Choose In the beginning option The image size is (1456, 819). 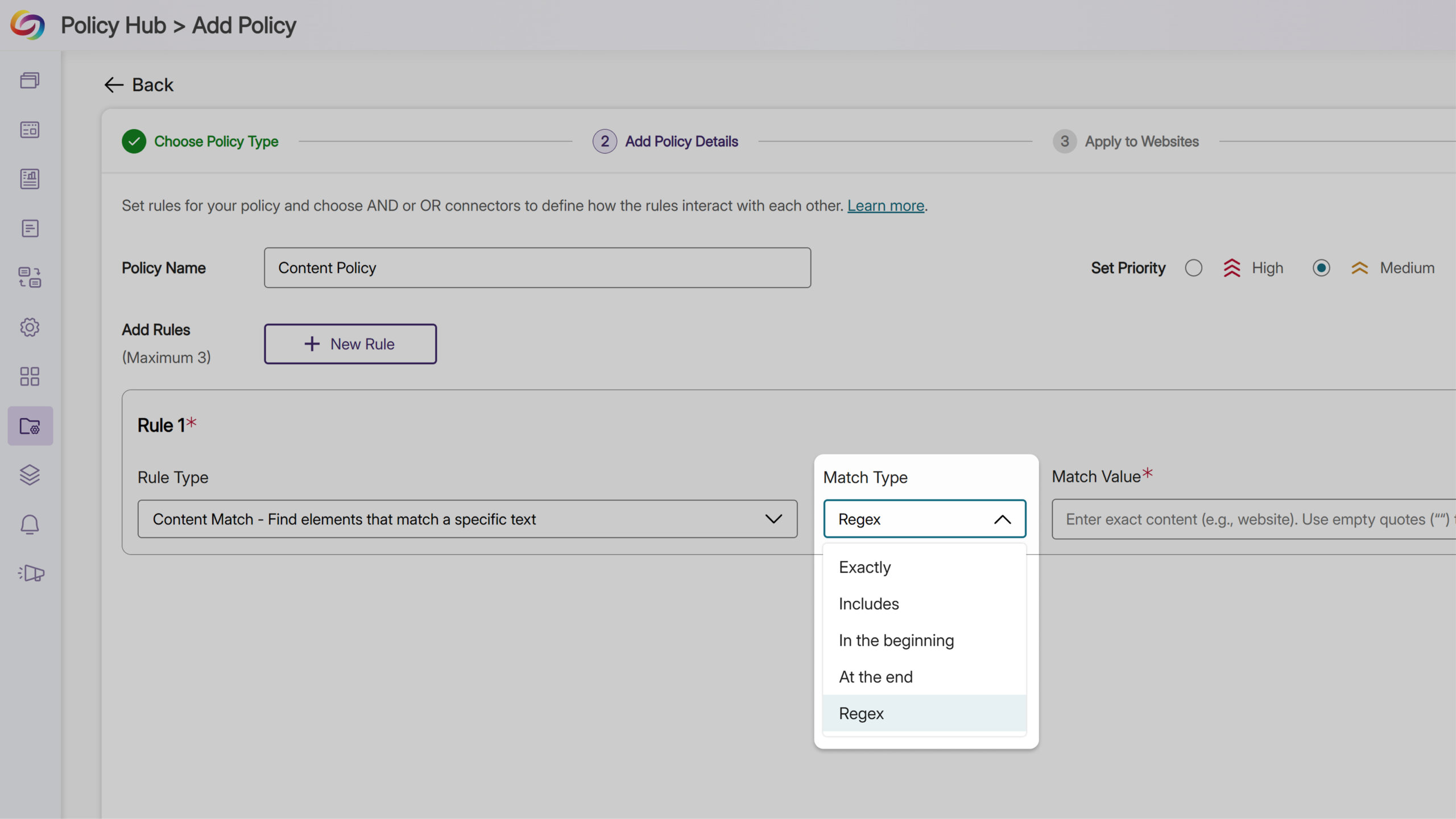[x=896, y=640]
